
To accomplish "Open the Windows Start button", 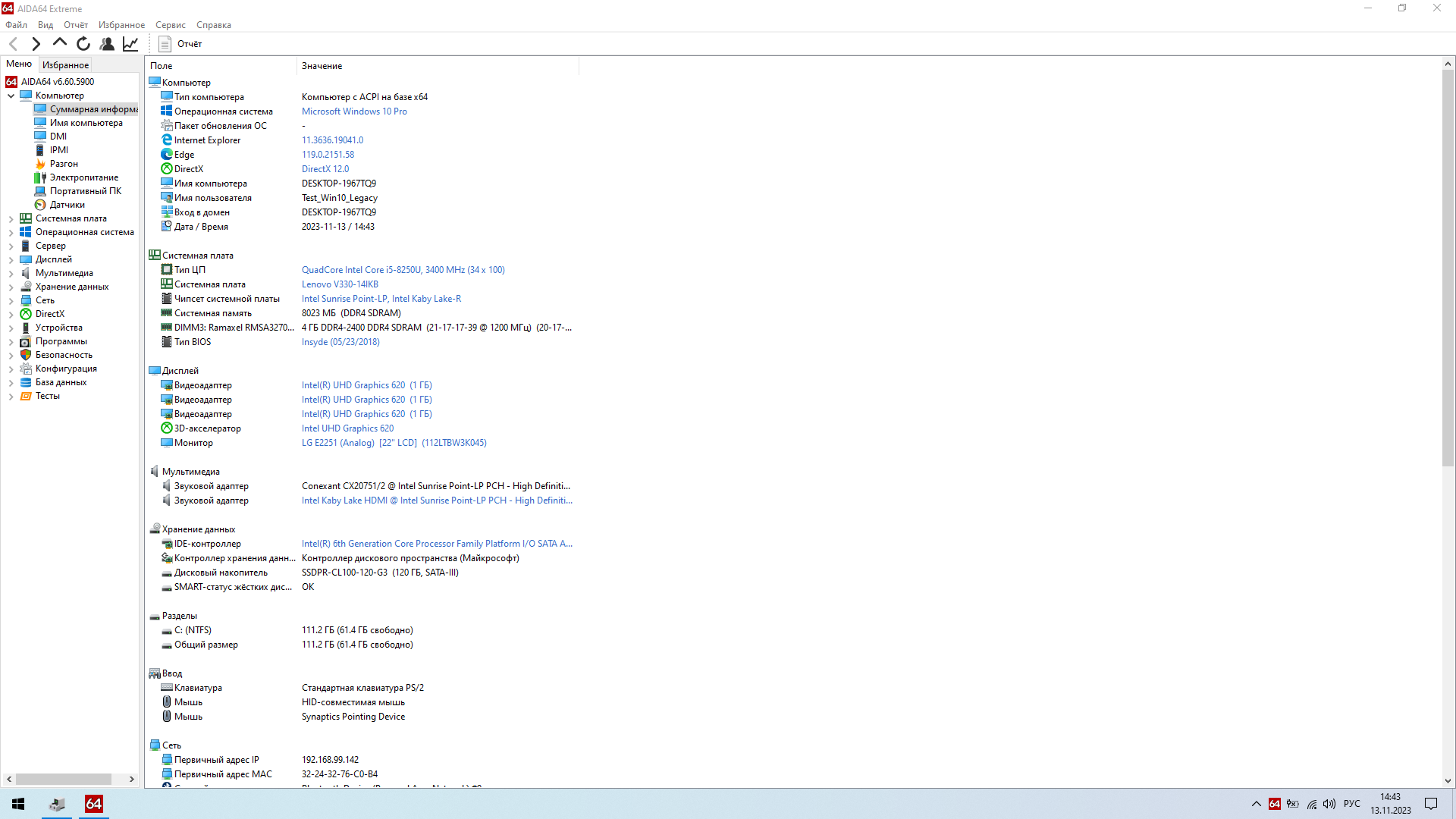I will click(18, 804).
